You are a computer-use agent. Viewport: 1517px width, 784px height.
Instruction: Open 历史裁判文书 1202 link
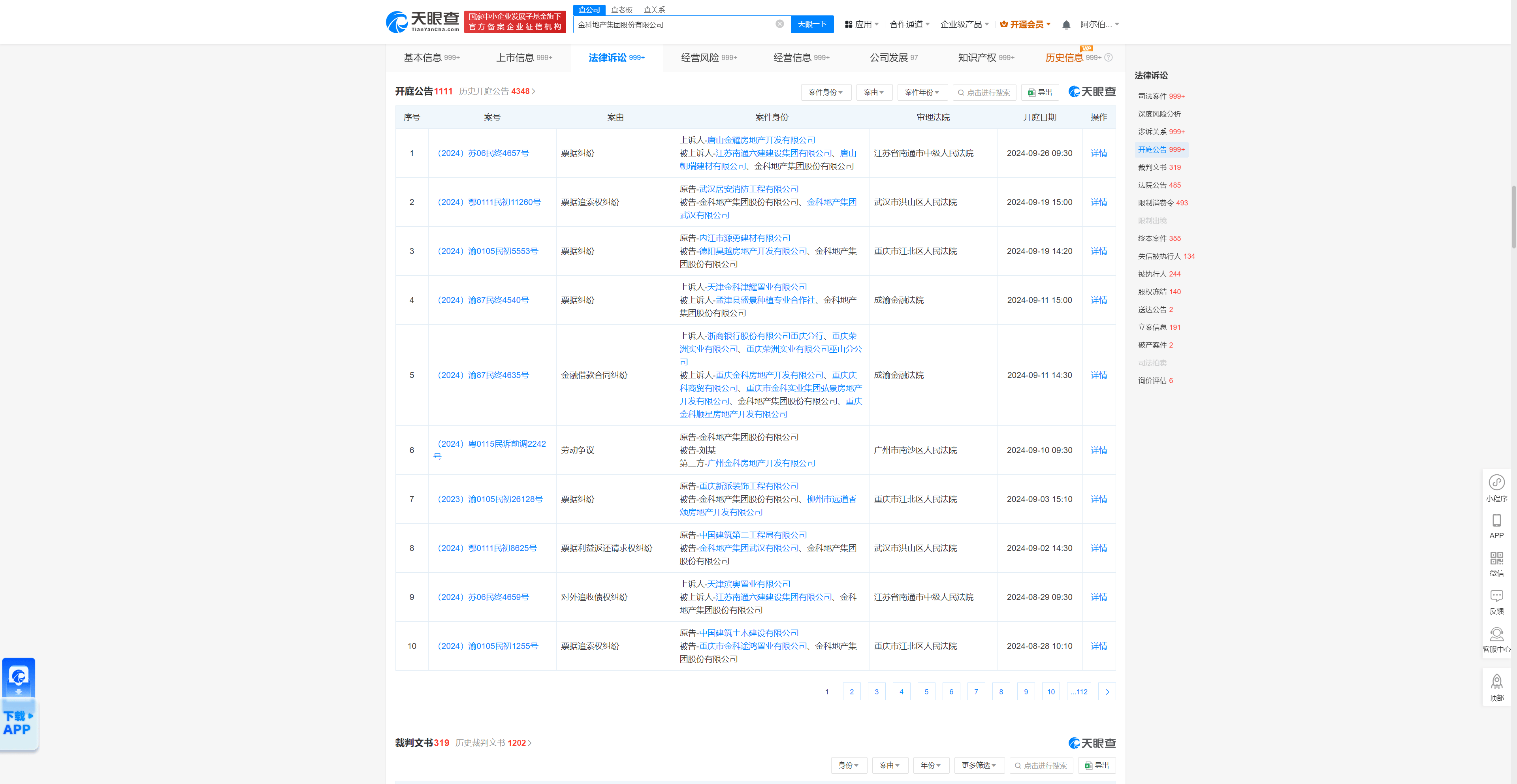pos(493,743)
